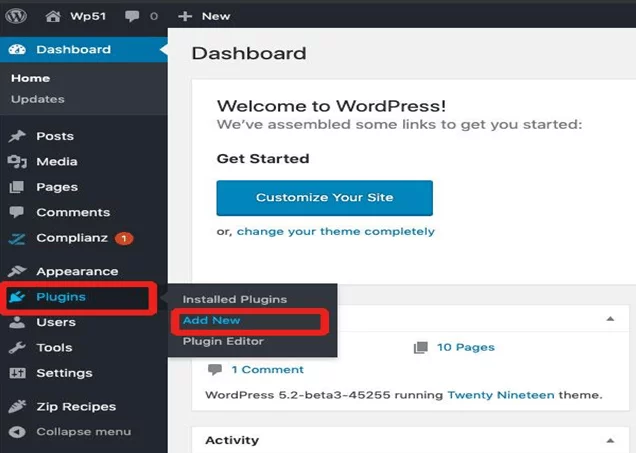Click the Complianz icon

17,238
